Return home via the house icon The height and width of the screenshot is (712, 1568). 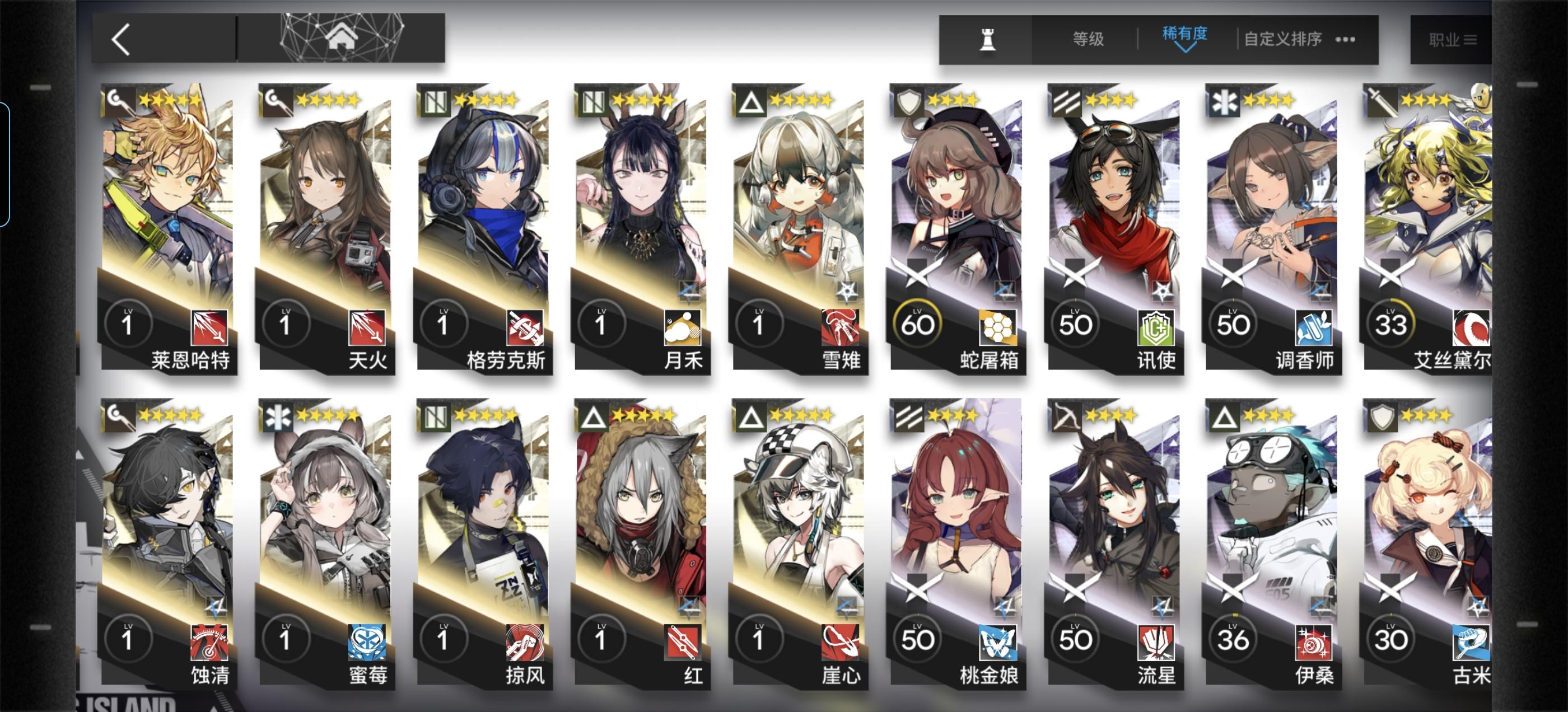pyautogui.click(x=342, y=38)
